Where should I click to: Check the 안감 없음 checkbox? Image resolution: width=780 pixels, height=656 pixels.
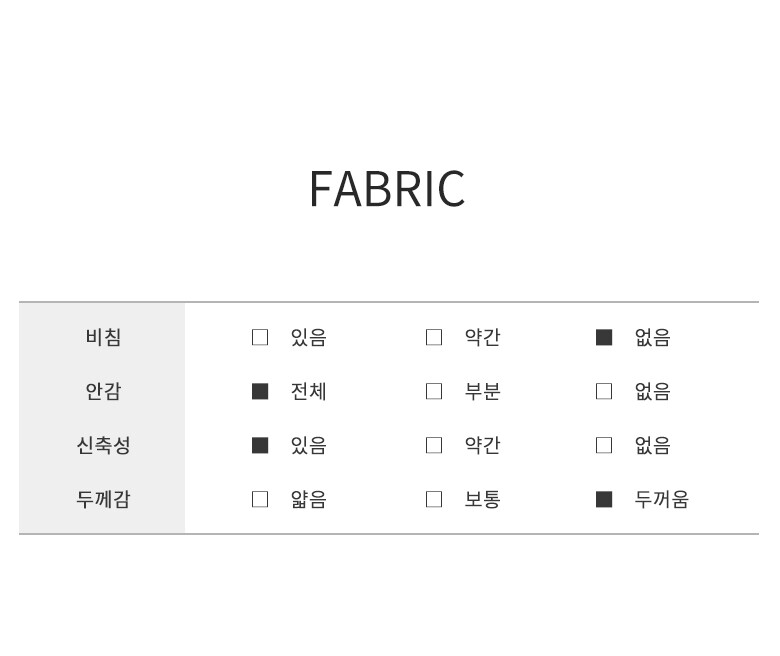pos(604,391)
